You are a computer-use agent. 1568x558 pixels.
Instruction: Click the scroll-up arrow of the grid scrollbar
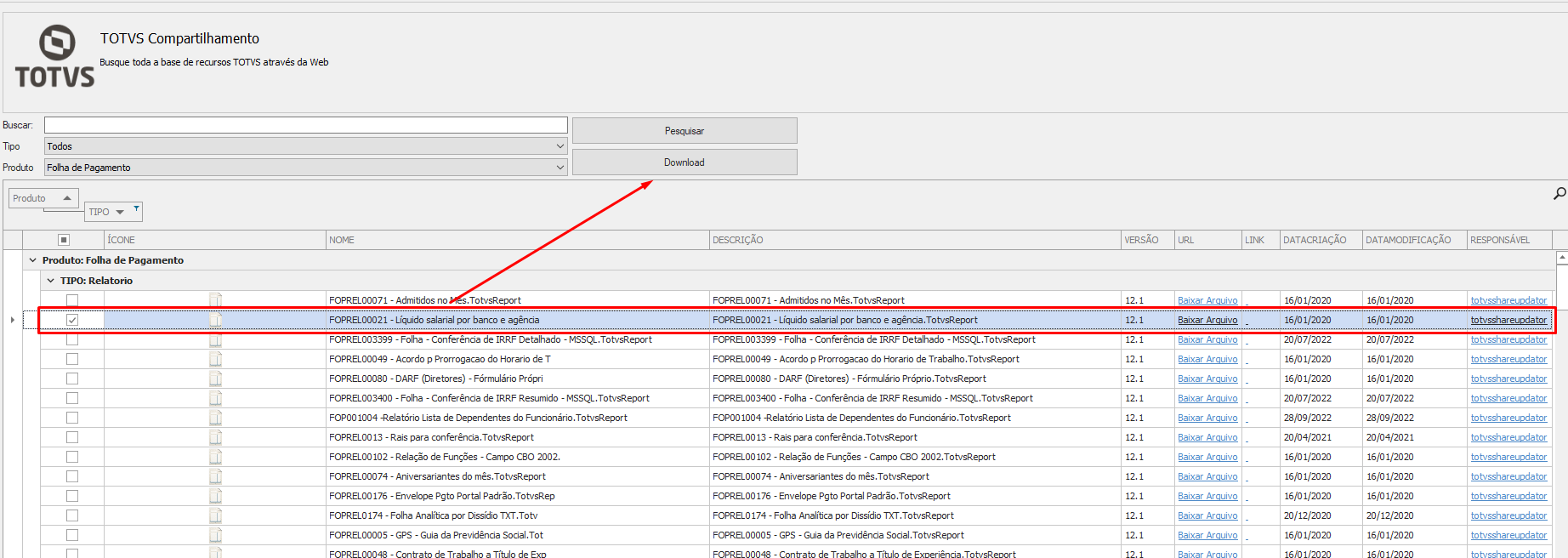tap(1561, 257)
